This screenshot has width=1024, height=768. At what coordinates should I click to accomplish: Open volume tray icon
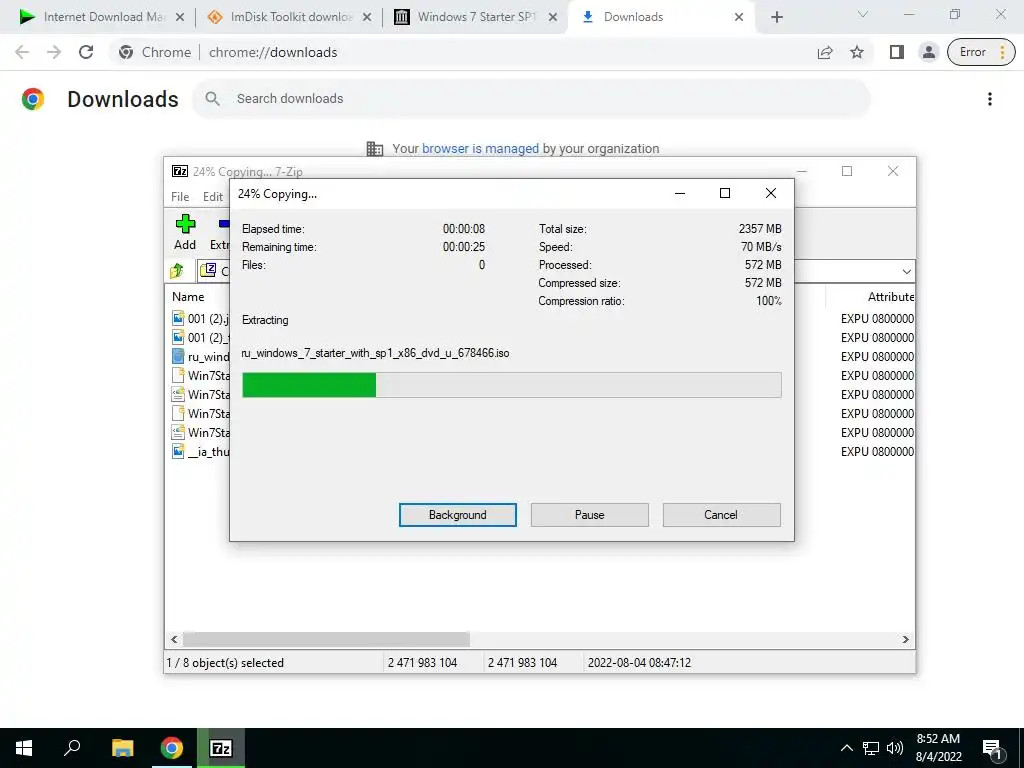pyautogui.click(x=895, y=748)
